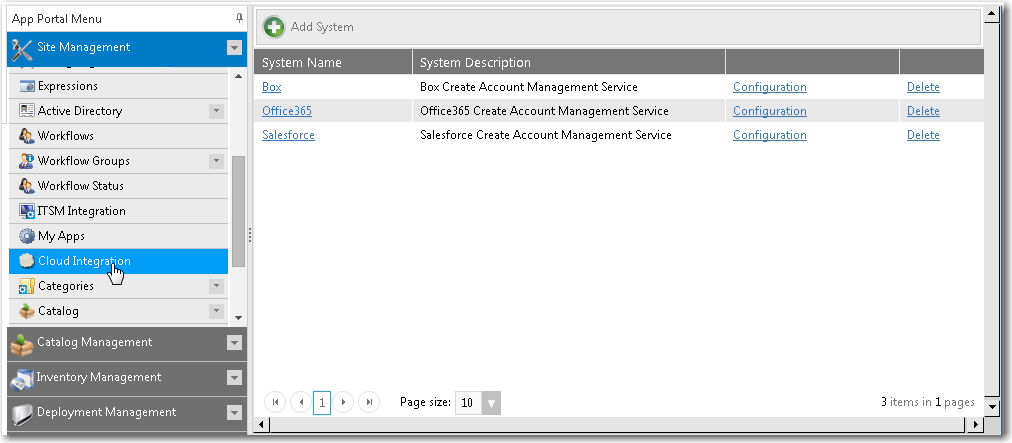Pin the App Portal Menu panel
Screen dimensions: 1012x443
238,18
